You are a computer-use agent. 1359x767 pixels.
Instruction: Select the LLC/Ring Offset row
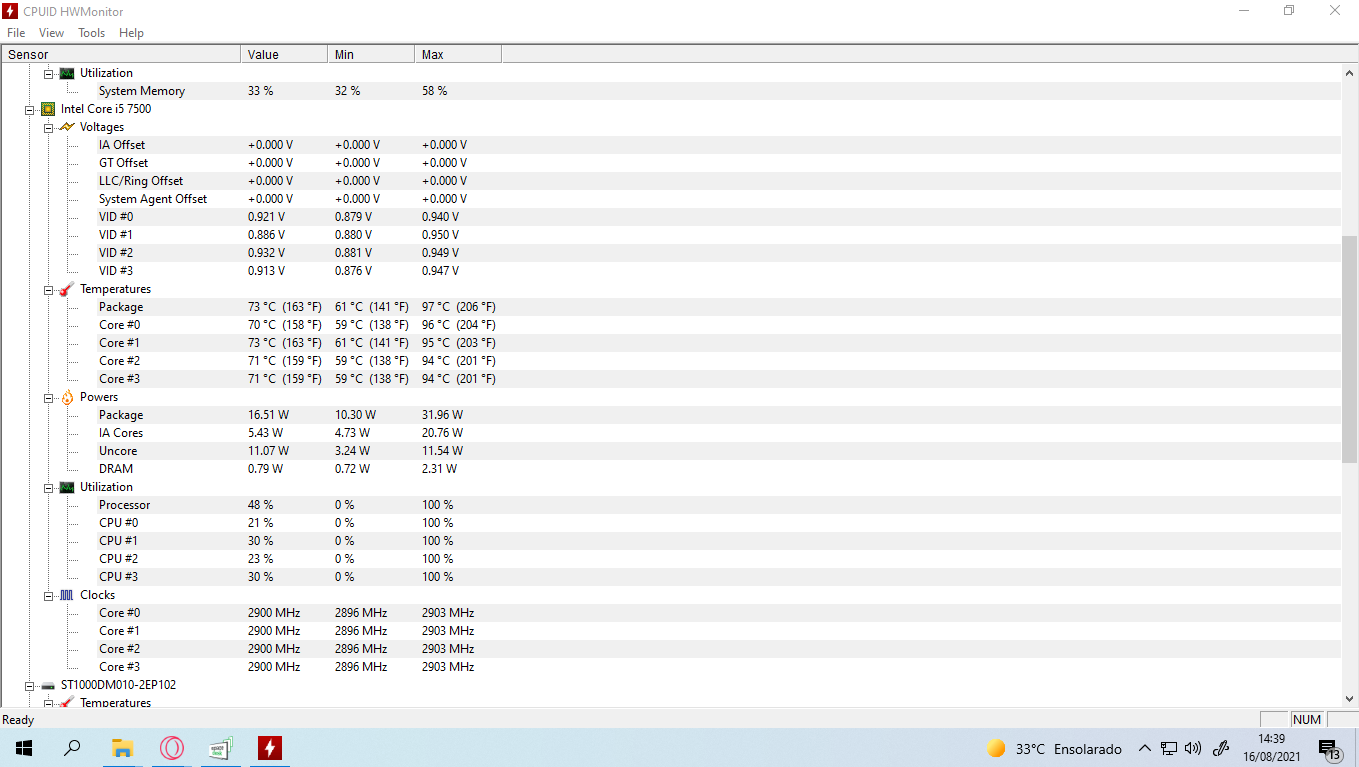pos(719,181)
